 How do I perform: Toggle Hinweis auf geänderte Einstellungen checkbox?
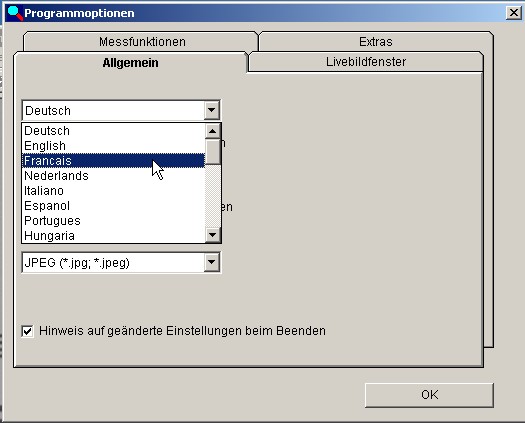[27, 331]
